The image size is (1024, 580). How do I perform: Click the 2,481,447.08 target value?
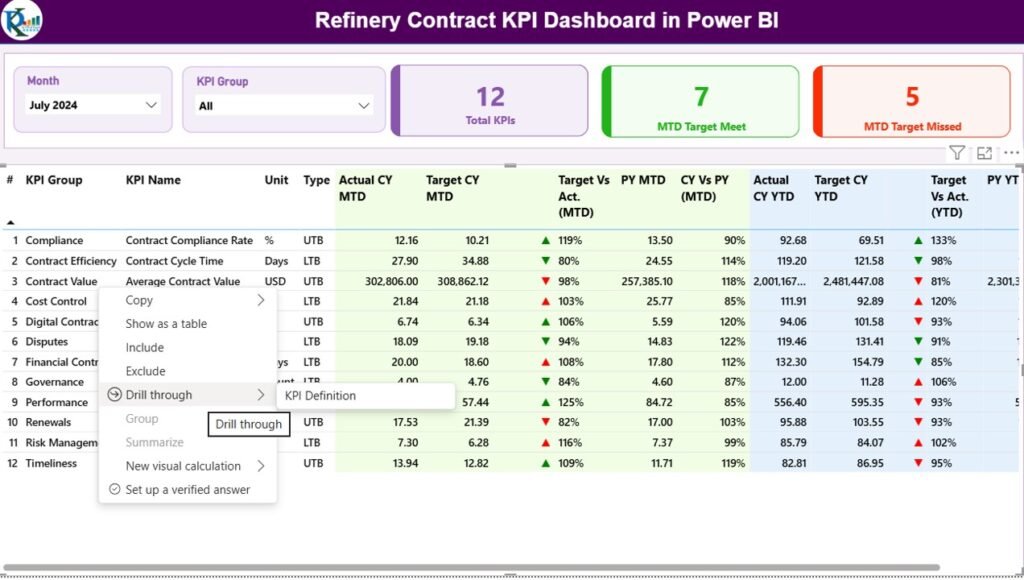coord(853,281)
